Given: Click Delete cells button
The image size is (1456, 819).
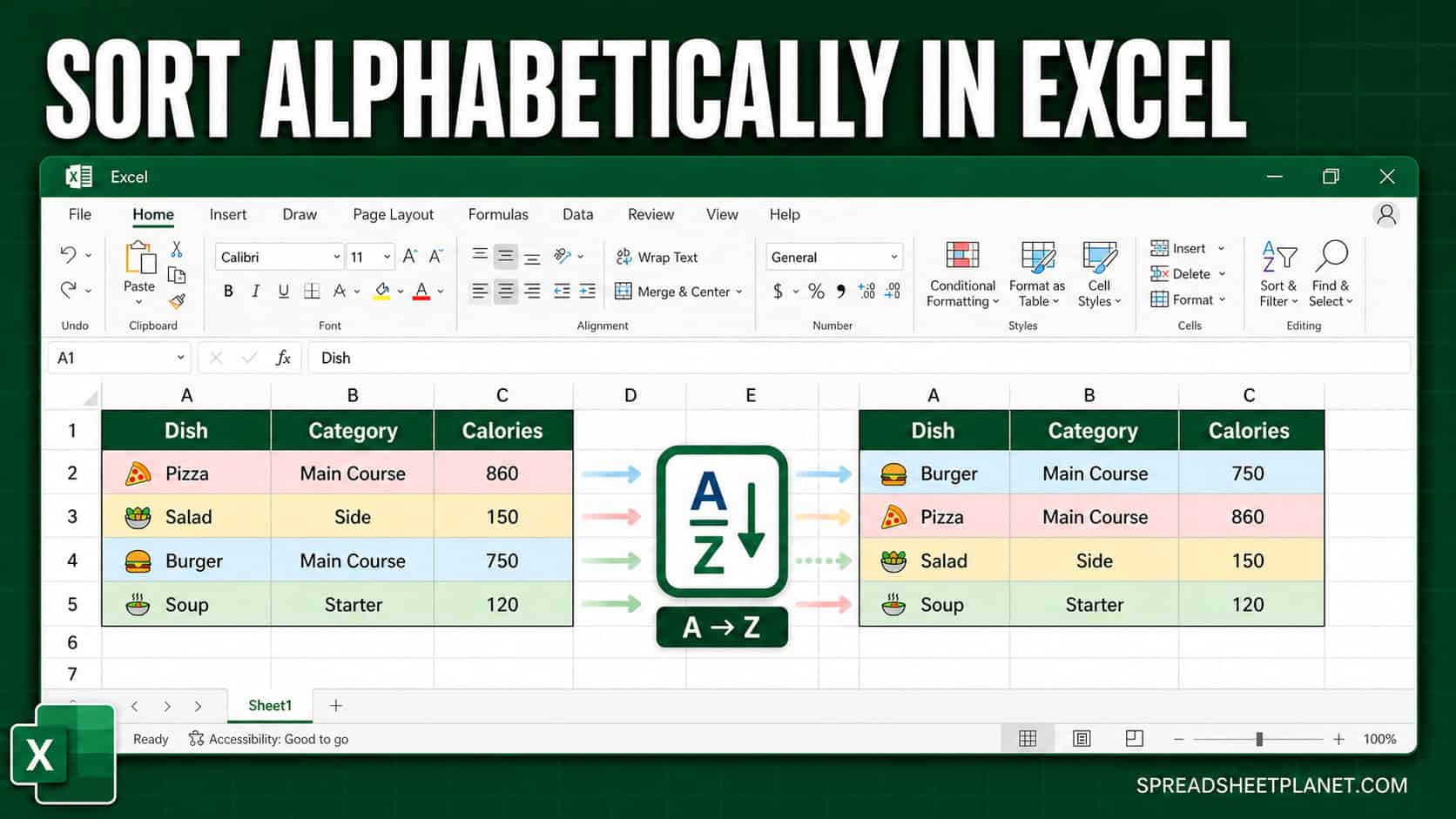Looking at the screenshot, I should coord(1188,273).
